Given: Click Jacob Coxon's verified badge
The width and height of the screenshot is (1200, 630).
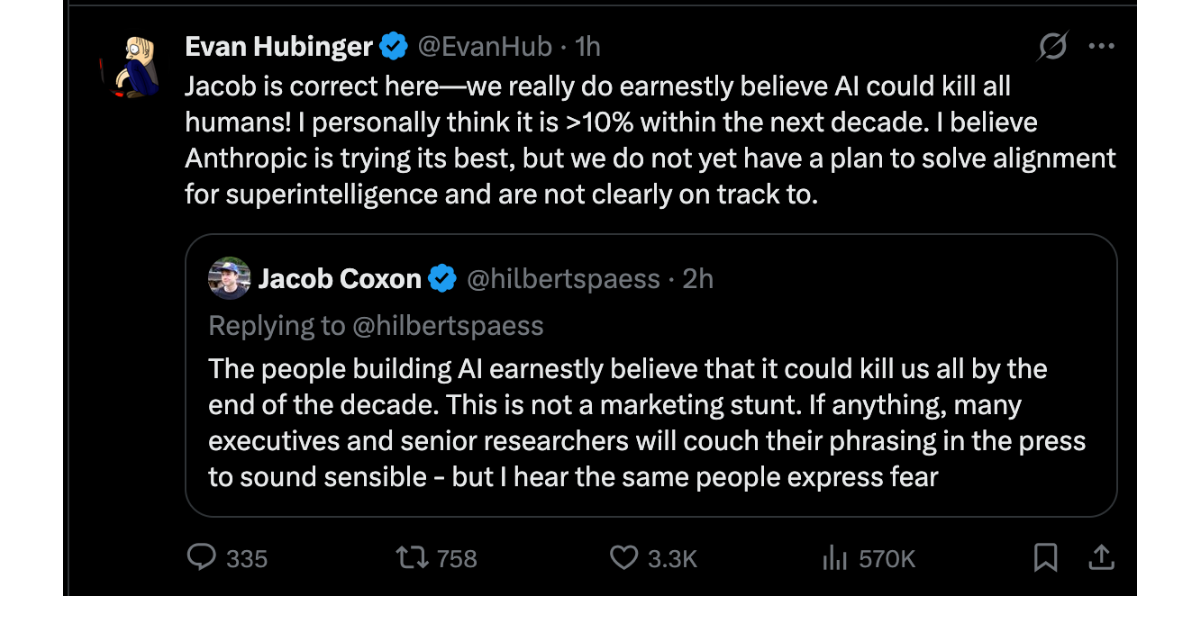Looking at the screenshot, I should [442, 279].
